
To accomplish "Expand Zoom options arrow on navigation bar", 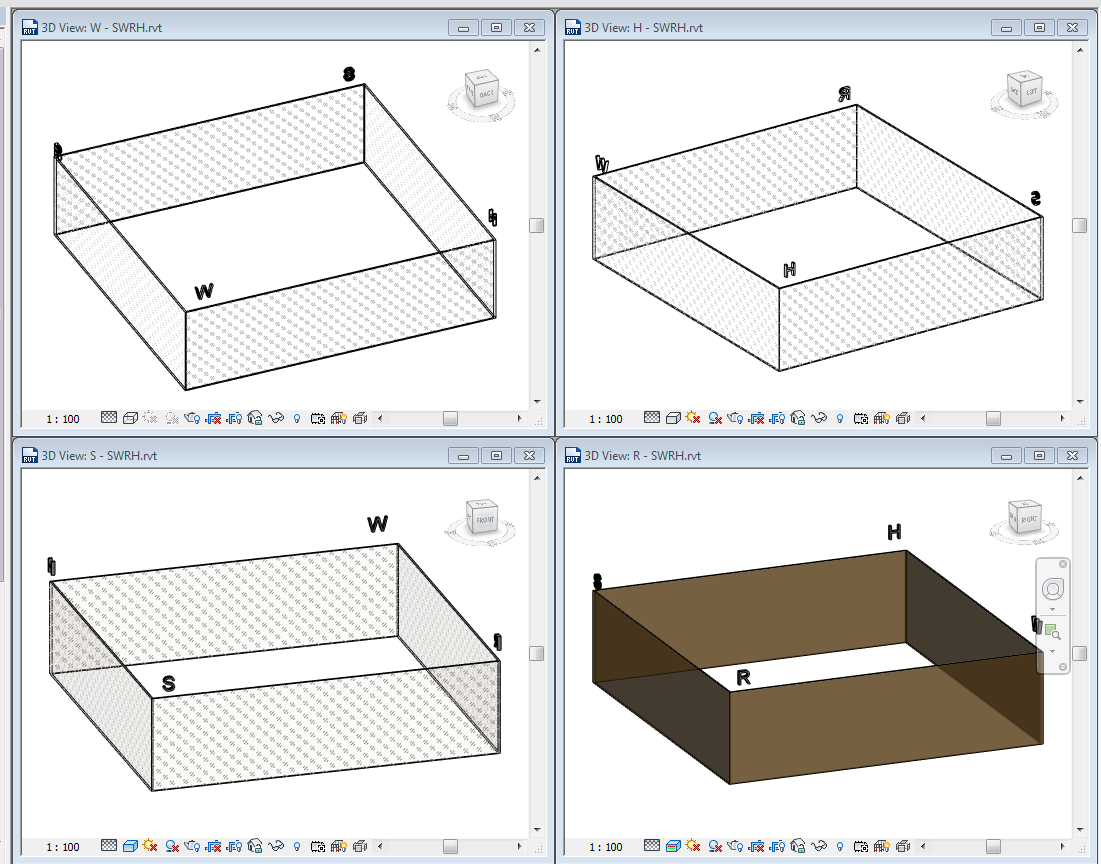I will [1052, 651].
